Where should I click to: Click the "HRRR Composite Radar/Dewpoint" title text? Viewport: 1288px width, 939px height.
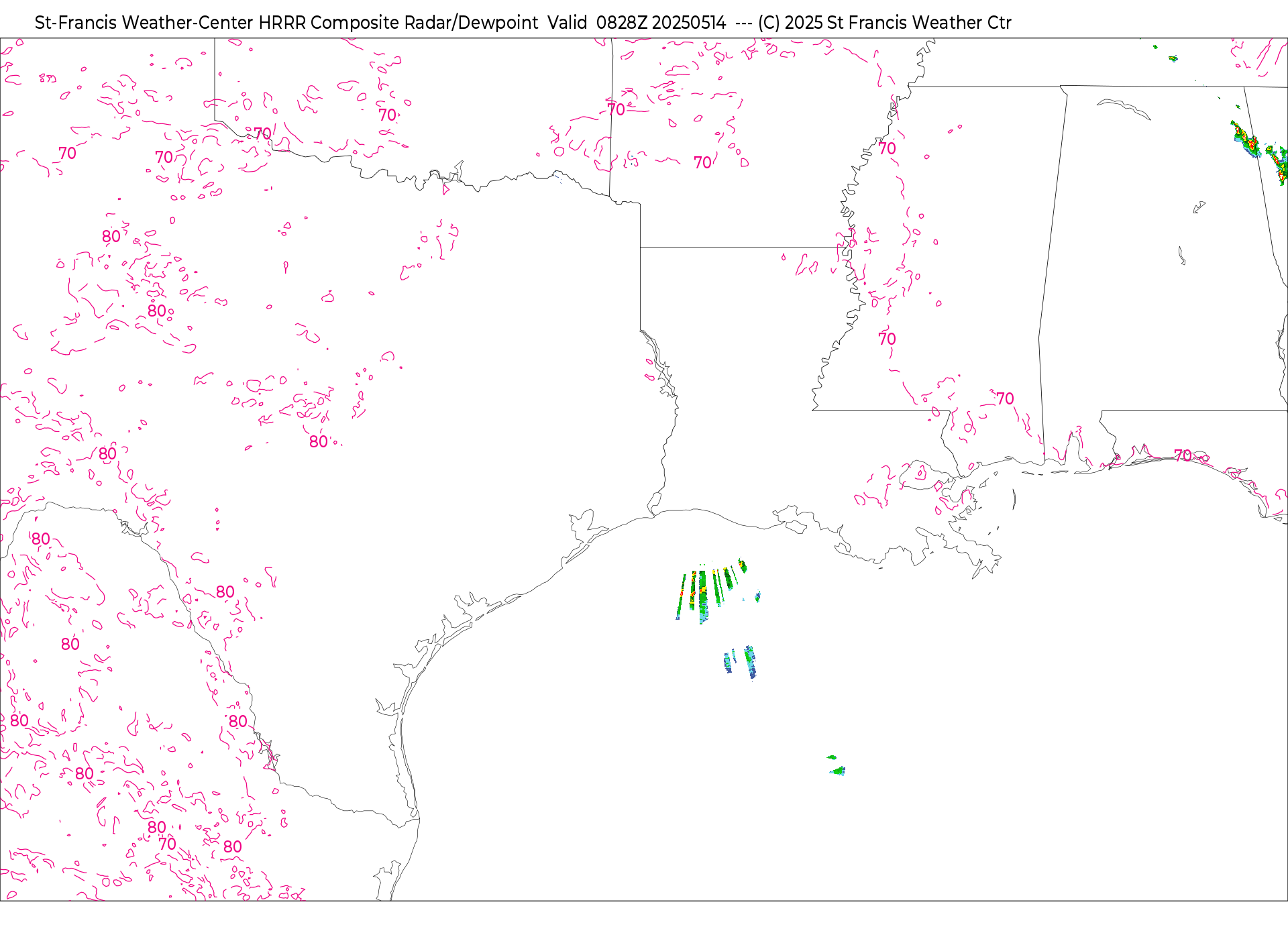point(398,23)
